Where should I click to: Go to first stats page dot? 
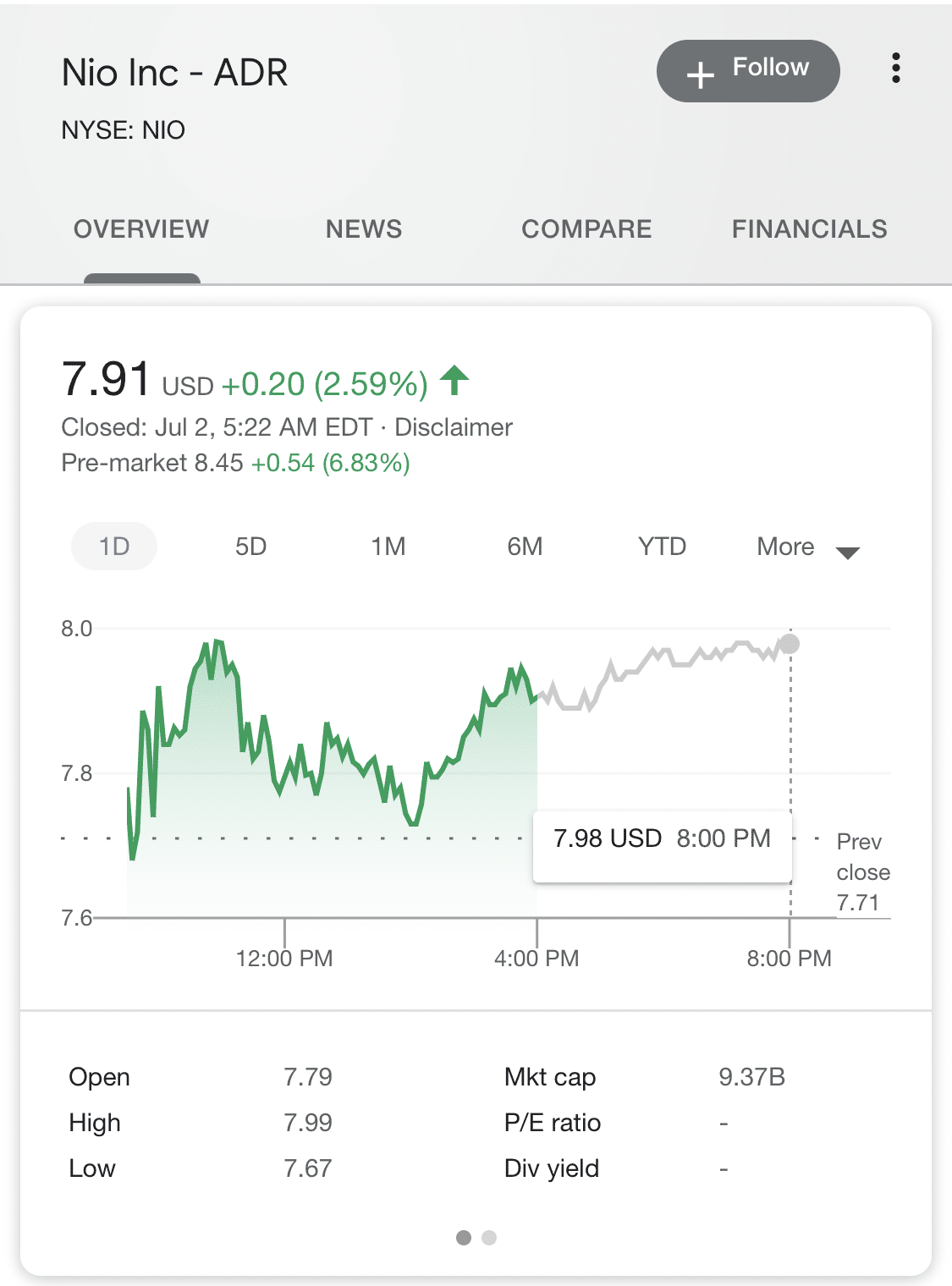[x=463, y=1238]
